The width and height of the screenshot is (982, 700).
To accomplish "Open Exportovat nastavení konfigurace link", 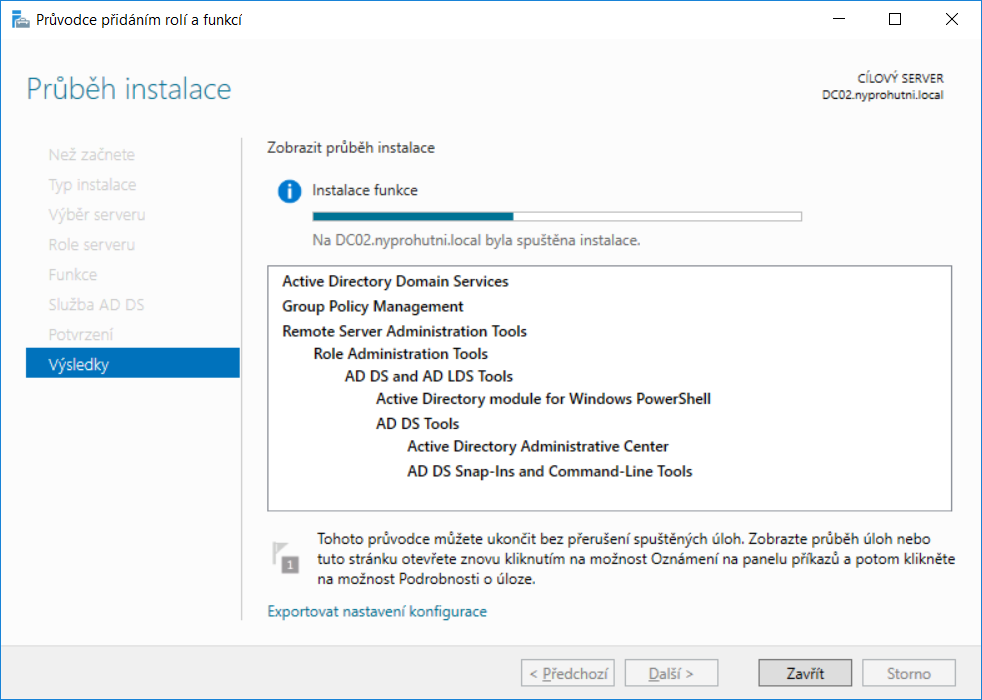I will (377, 611).
